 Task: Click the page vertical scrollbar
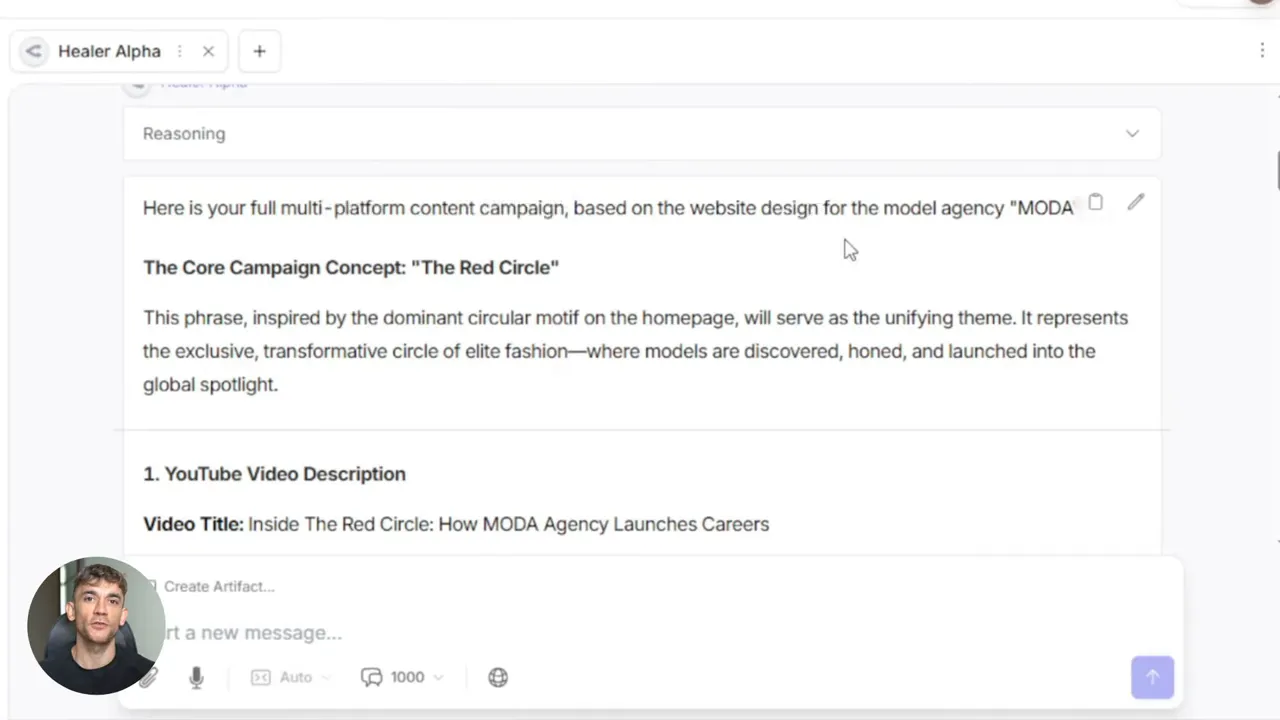1277,170
